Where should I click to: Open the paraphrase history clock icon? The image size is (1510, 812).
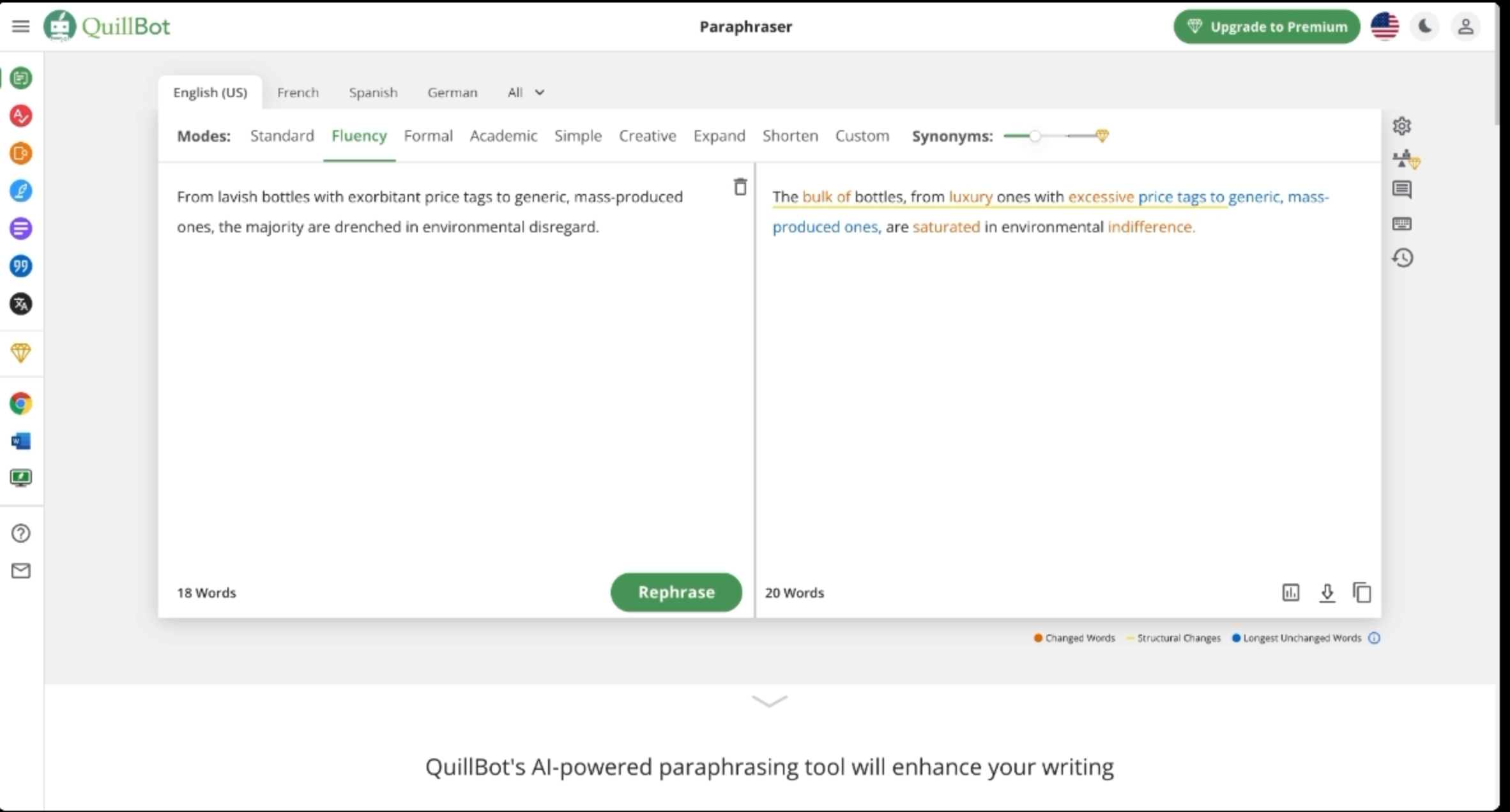[1402, 258]
